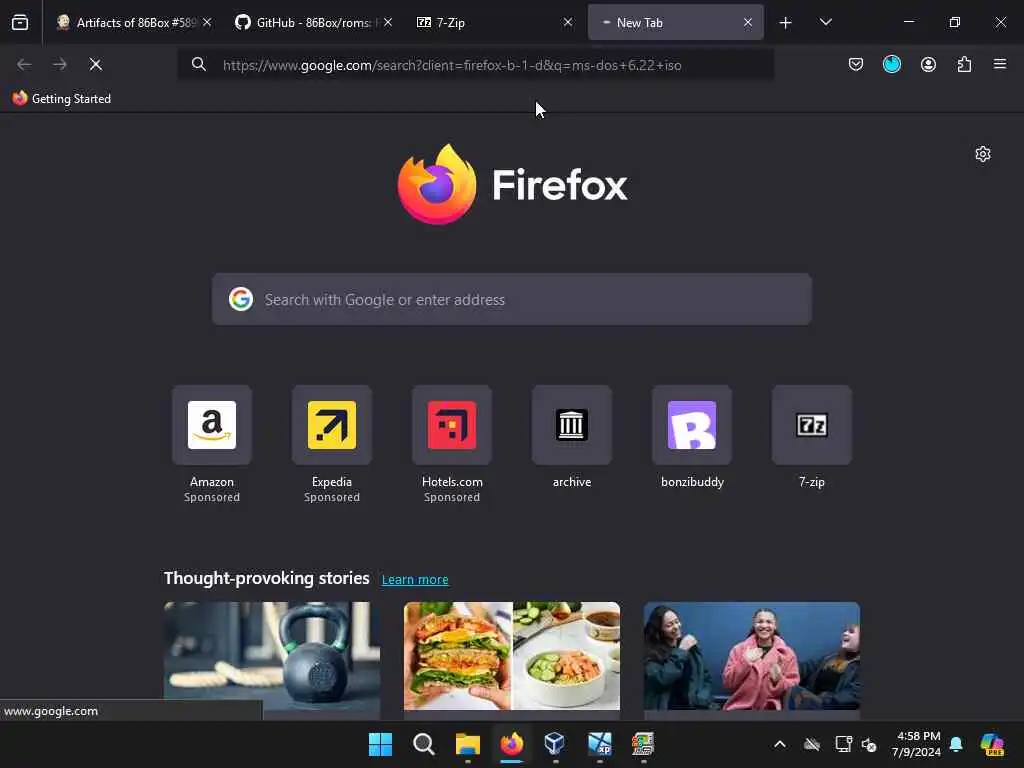
Task: Open the Firefox View icon
Action: point(20,22)
